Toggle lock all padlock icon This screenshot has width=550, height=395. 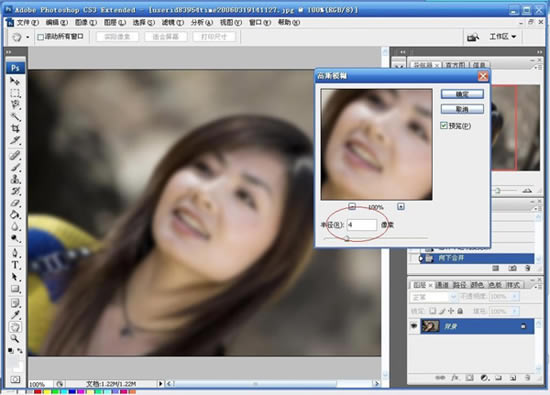tap(460, 311)
